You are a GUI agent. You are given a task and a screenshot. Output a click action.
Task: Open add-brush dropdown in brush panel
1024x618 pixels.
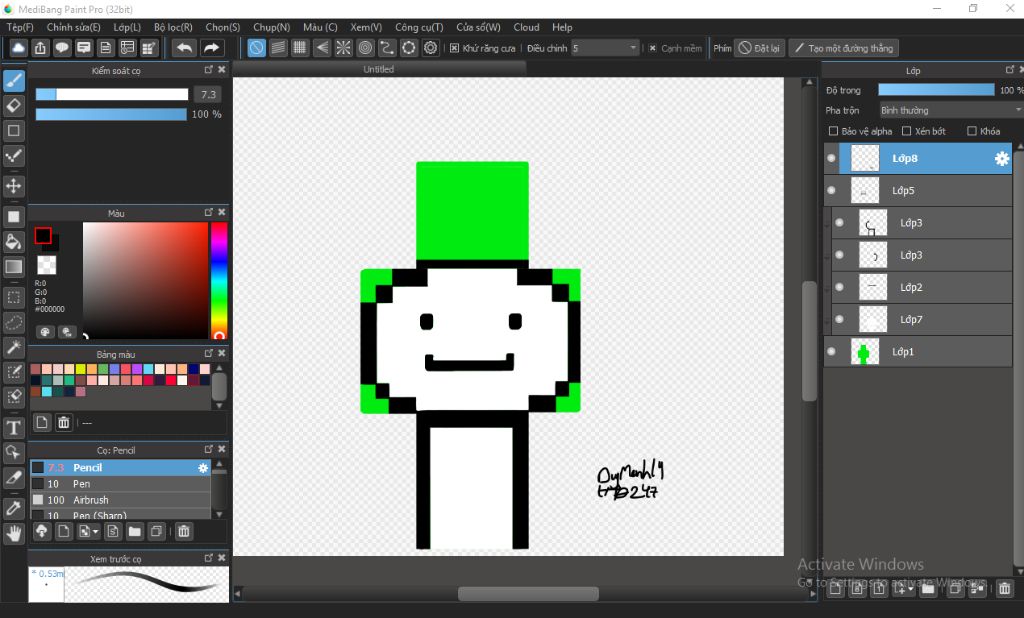click(89, 531)
